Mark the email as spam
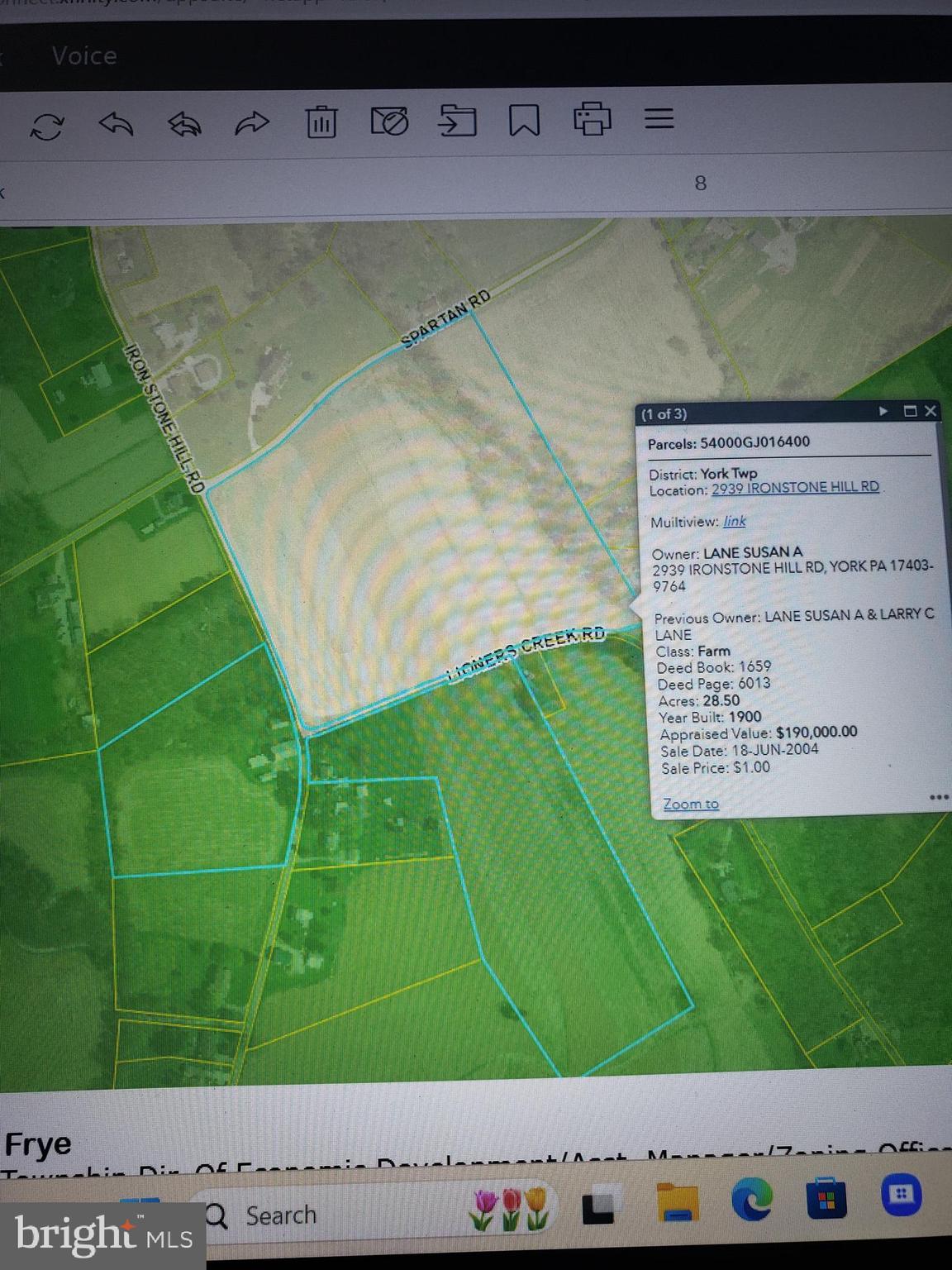 389,121
